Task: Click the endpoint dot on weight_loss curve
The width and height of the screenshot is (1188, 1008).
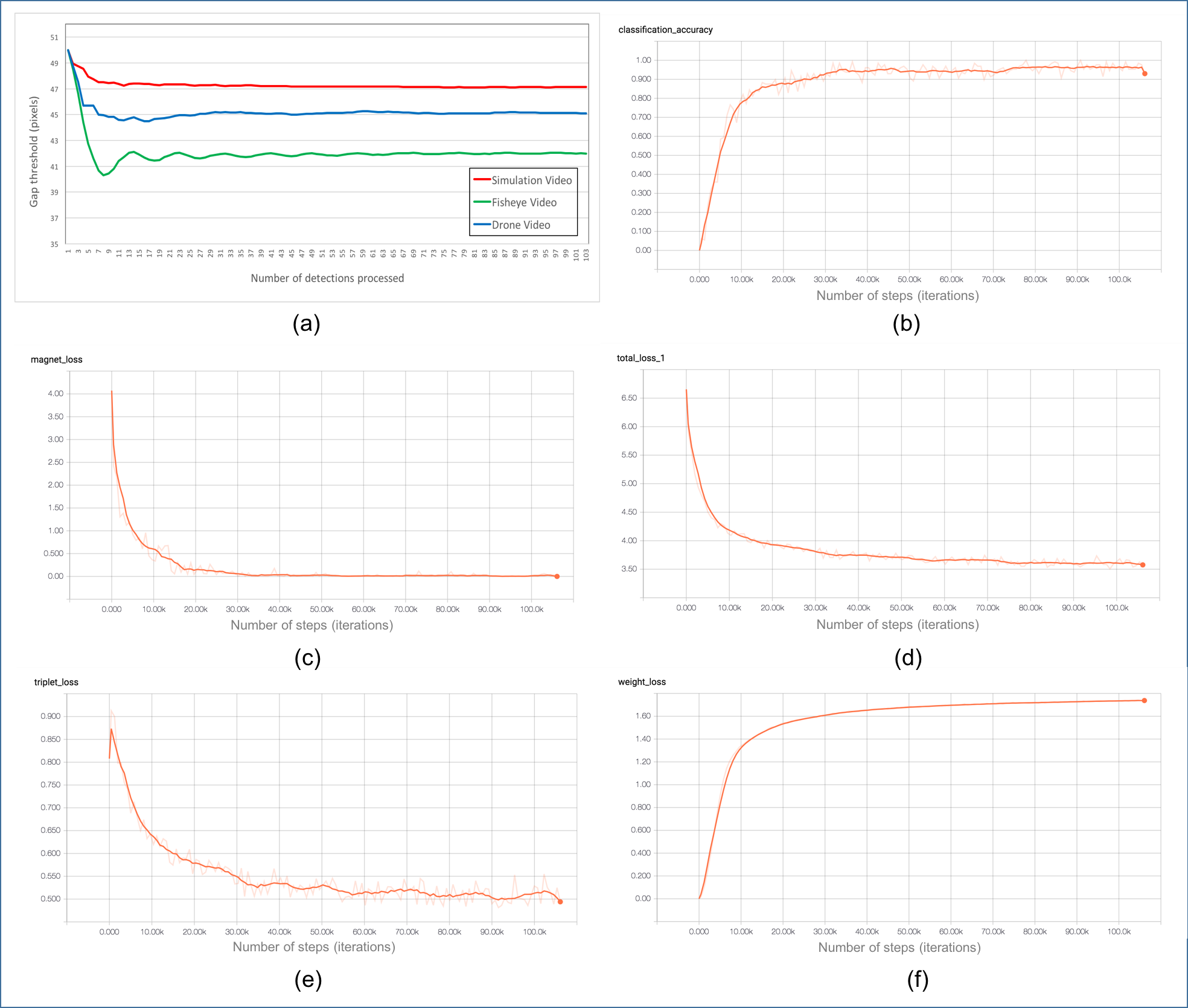Action: tap(1145, 701)
